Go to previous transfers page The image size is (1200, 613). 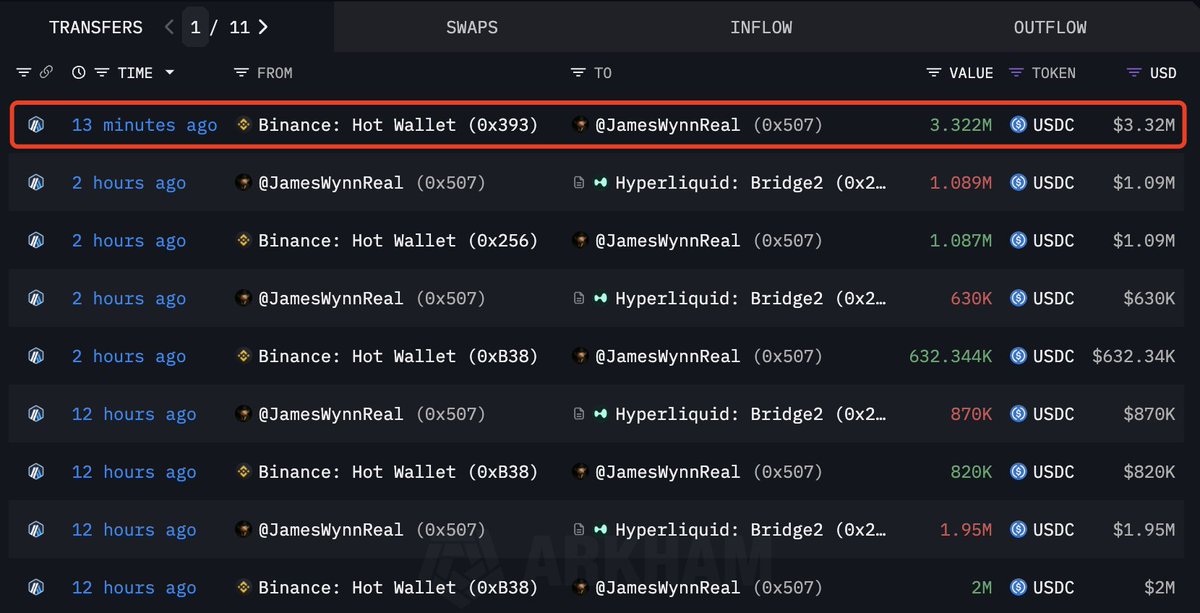(x=169, y=27)
